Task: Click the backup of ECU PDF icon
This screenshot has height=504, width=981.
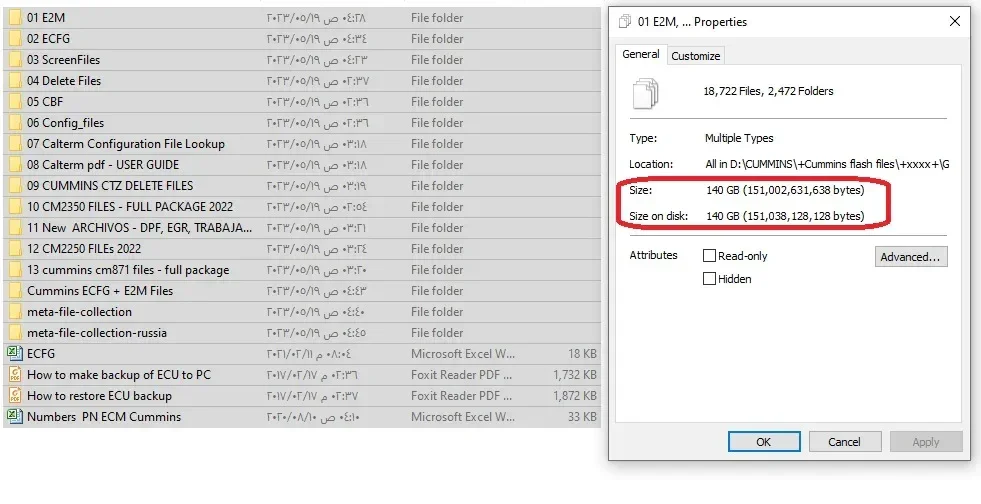Action: (15, 375)
